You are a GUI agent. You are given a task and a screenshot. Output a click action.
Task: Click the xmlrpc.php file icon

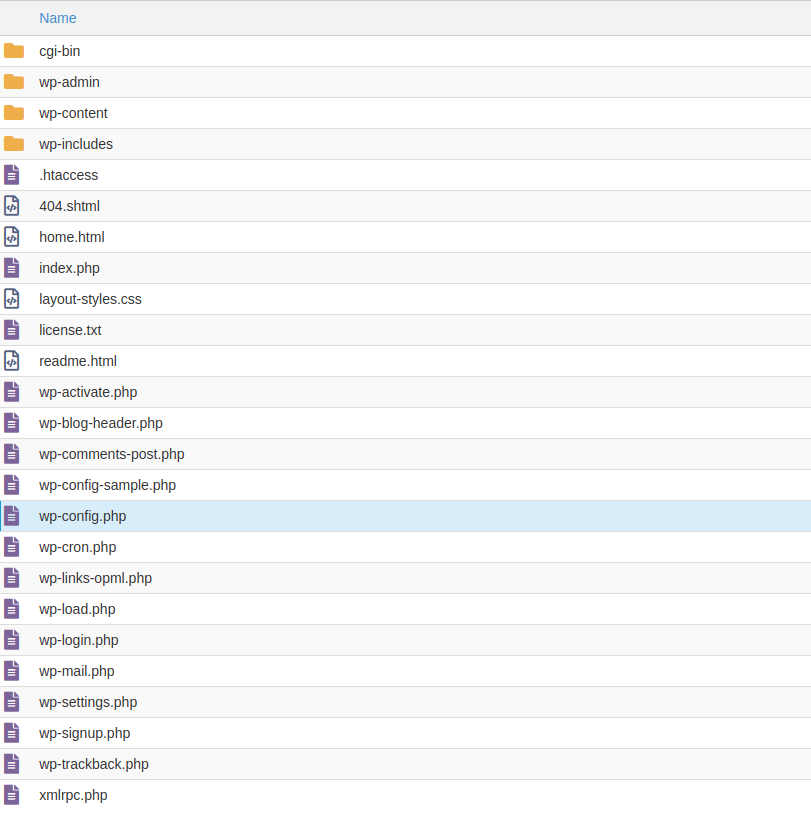pyautogui.click(x=12, y=795)
